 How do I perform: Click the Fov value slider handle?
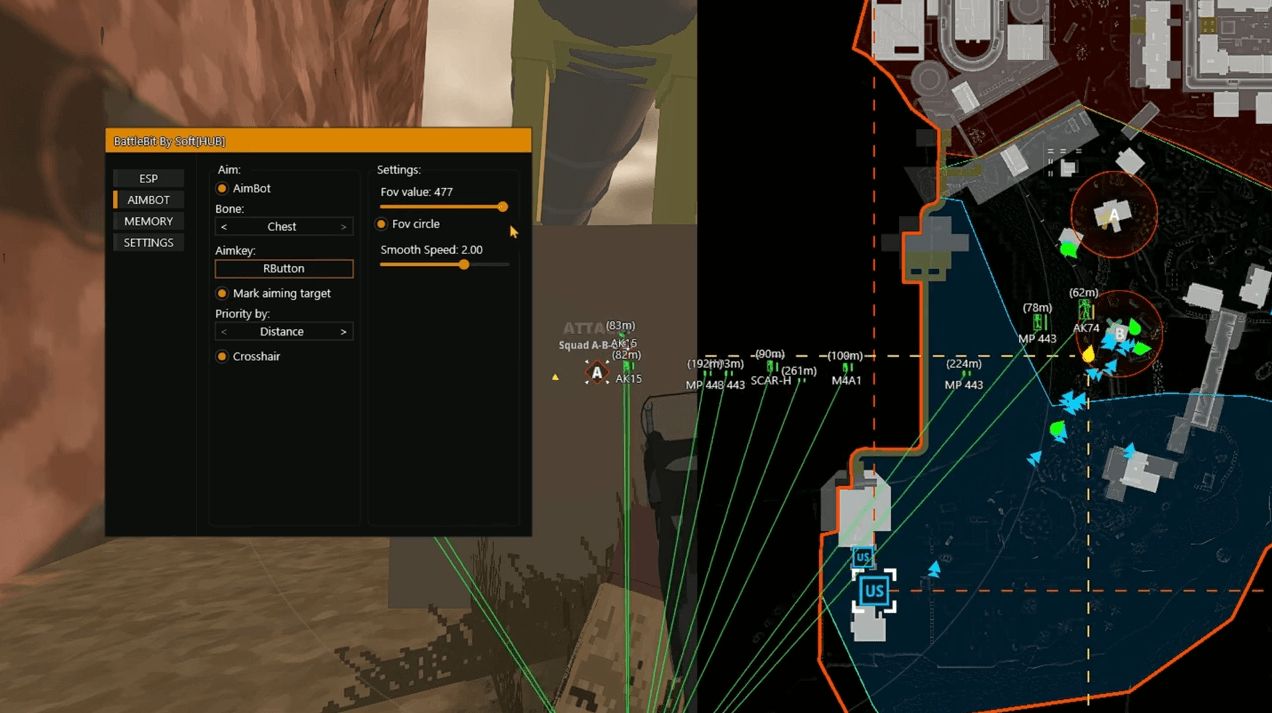502,207
